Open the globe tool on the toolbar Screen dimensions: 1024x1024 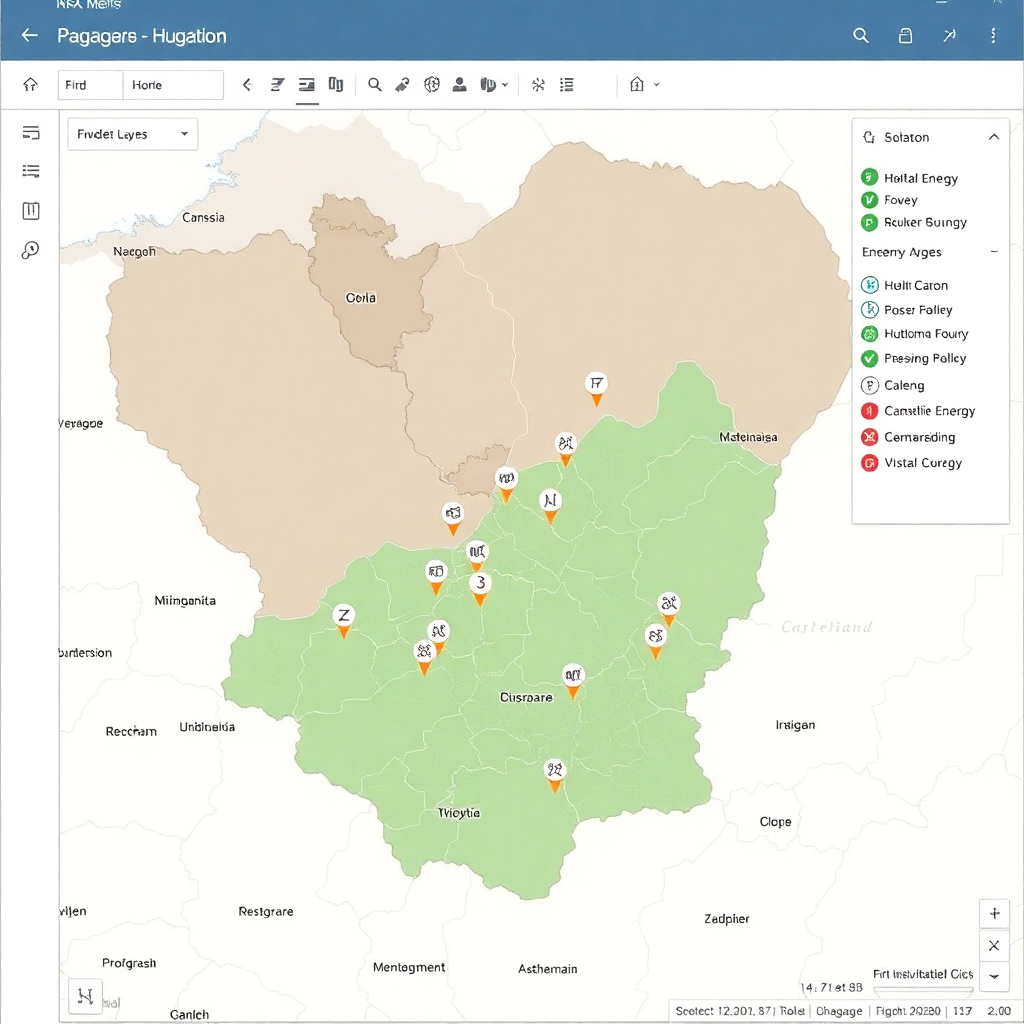tap(431, 85)
